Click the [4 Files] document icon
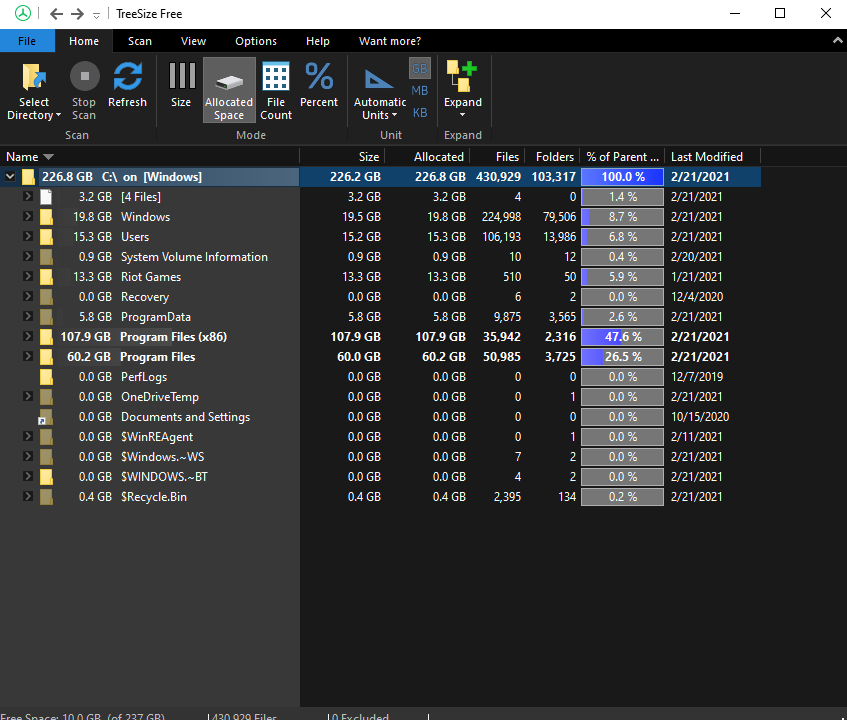This screenshot has width=847, height=720. (x=46, y=197)
